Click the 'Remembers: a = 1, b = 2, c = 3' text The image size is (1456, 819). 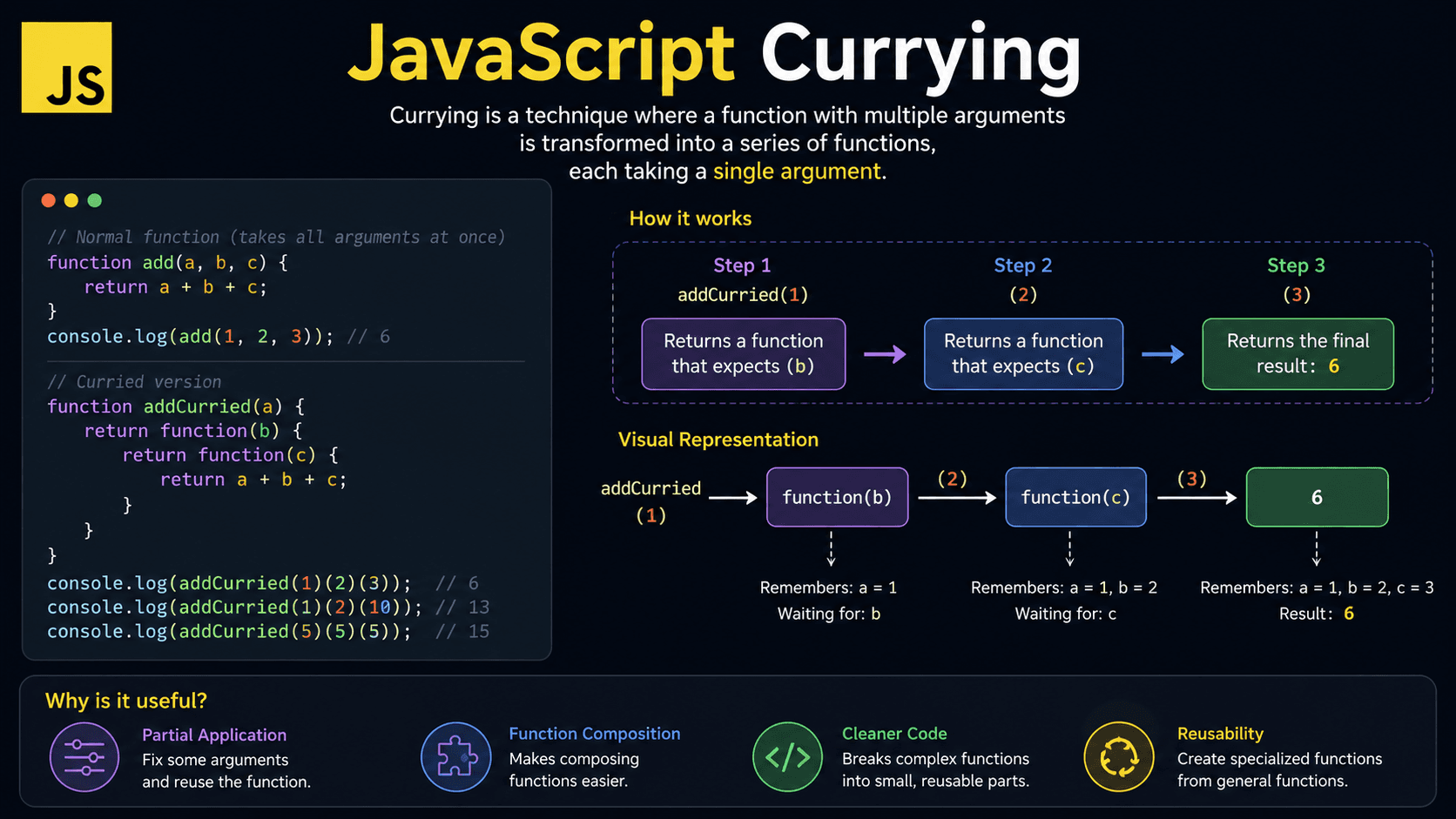[1317, 588]
